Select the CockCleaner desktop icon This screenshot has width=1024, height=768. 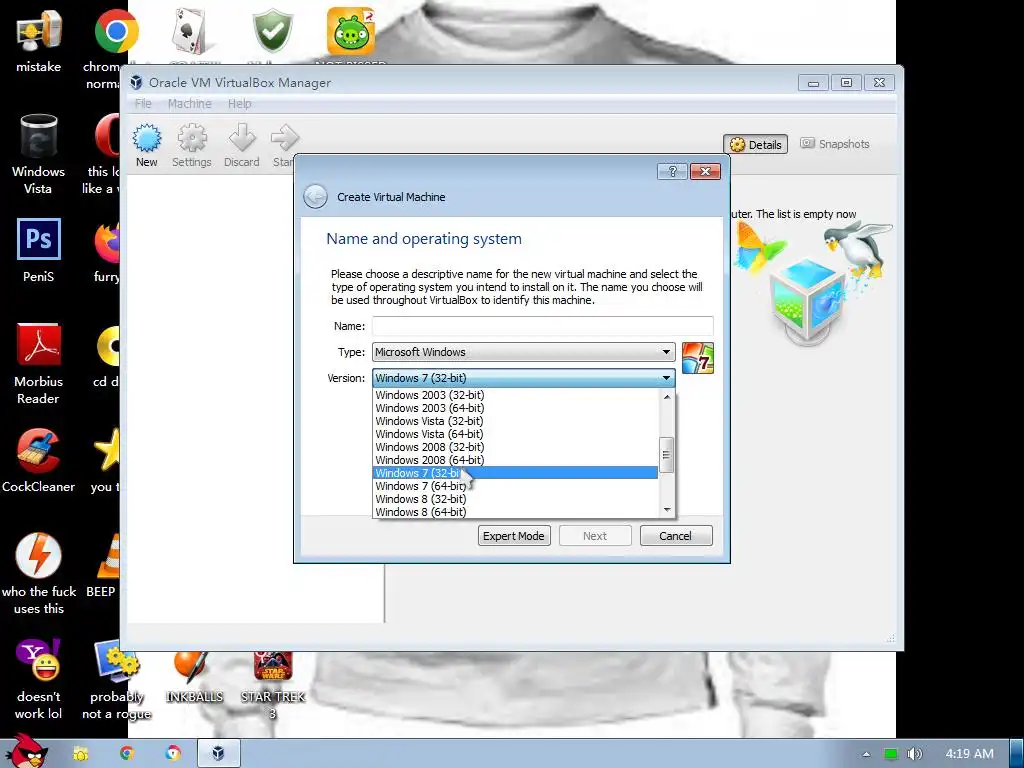click(x=39, y=460)
